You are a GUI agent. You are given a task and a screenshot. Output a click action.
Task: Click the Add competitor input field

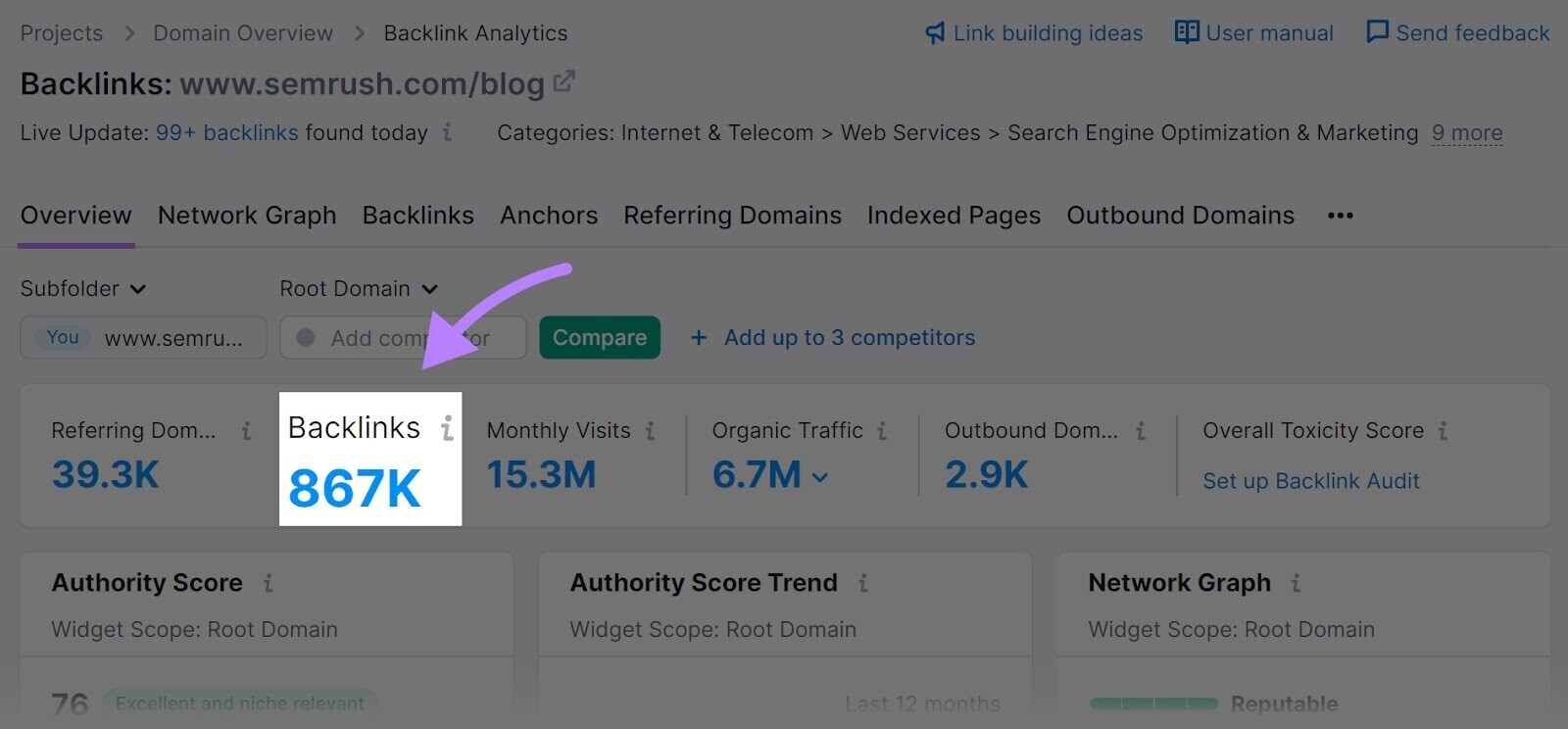[402, 337]
